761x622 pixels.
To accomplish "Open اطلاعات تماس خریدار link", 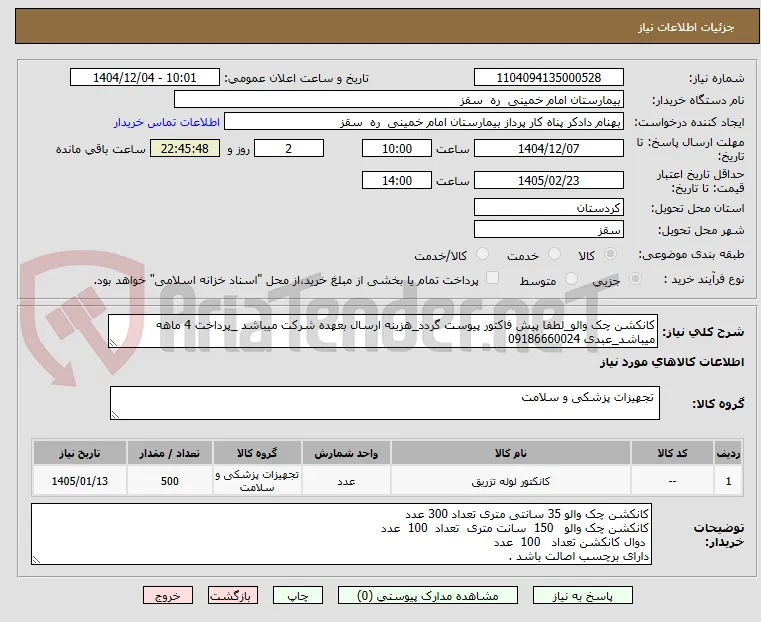I will coord(167,122).
